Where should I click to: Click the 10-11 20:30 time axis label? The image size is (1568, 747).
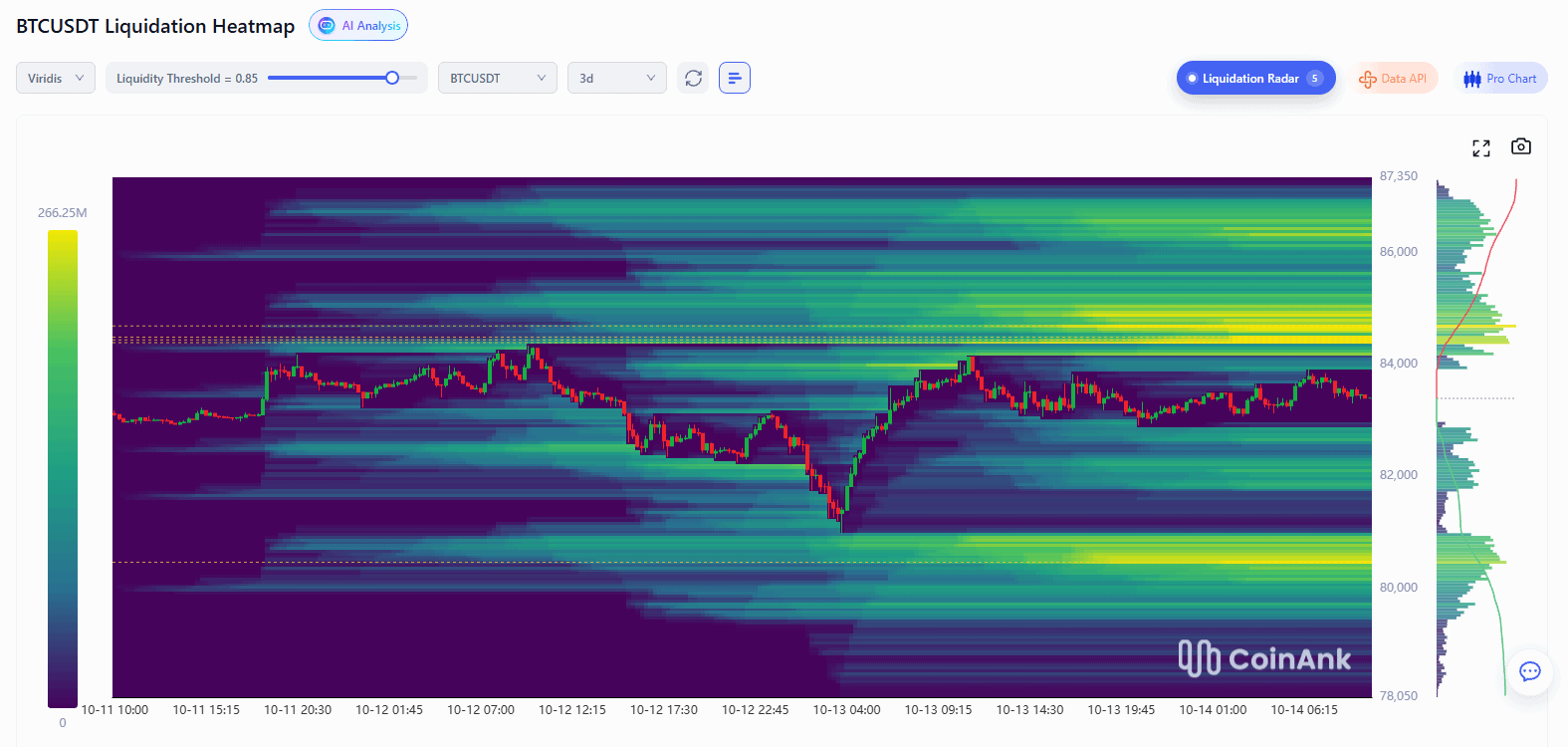pos(298,710)
